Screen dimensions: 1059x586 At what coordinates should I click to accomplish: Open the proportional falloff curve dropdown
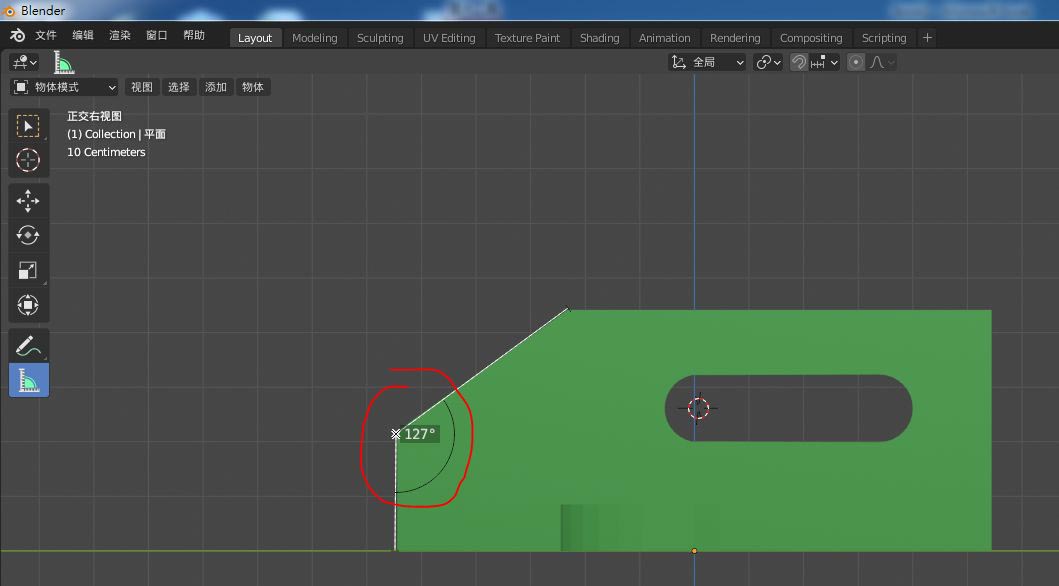click(x=881, y=62)
